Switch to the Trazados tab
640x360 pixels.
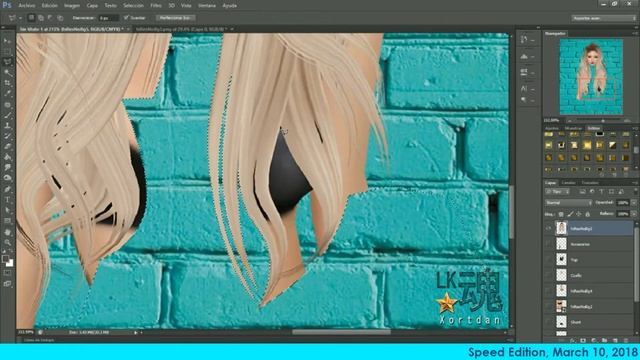590,182
